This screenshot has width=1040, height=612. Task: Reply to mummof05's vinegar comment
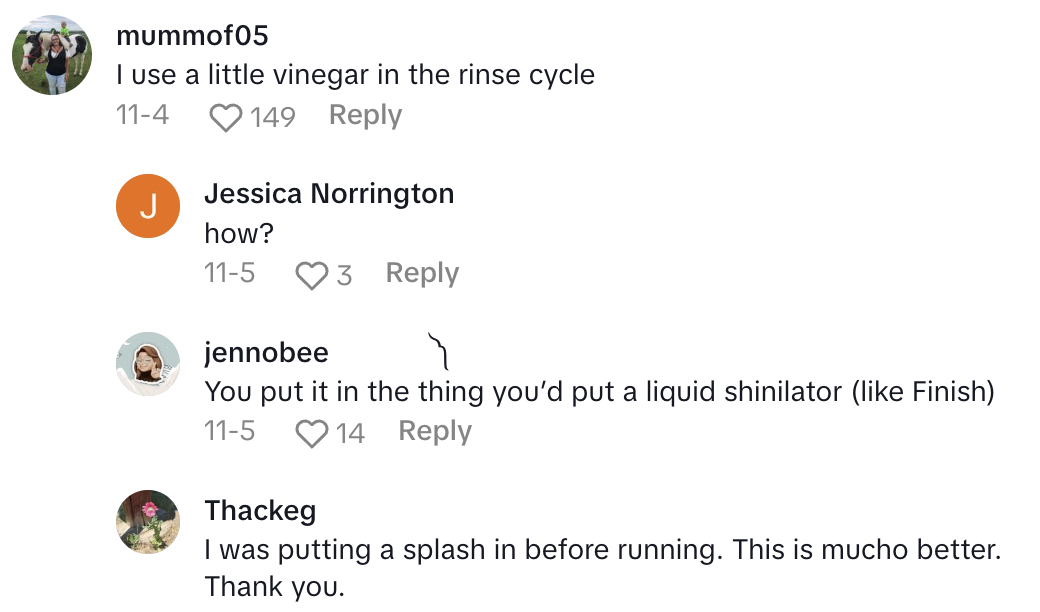[x=364, y=115]
